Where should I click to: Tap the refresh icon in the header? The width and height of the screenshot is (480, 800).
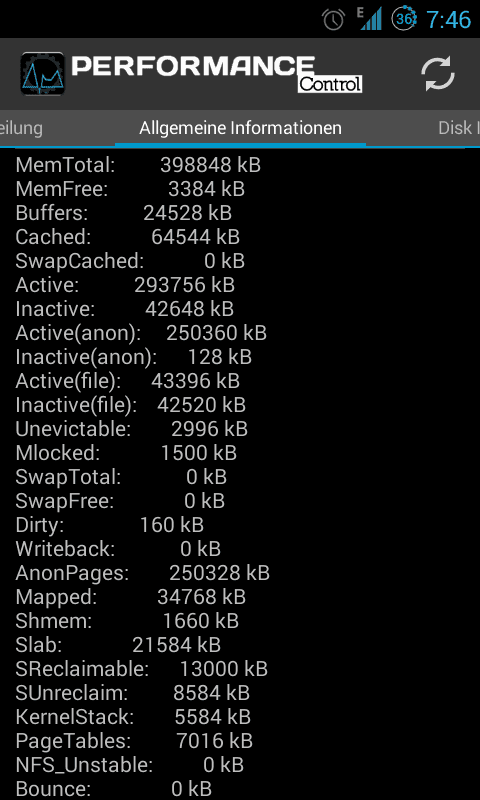point(438,74)
